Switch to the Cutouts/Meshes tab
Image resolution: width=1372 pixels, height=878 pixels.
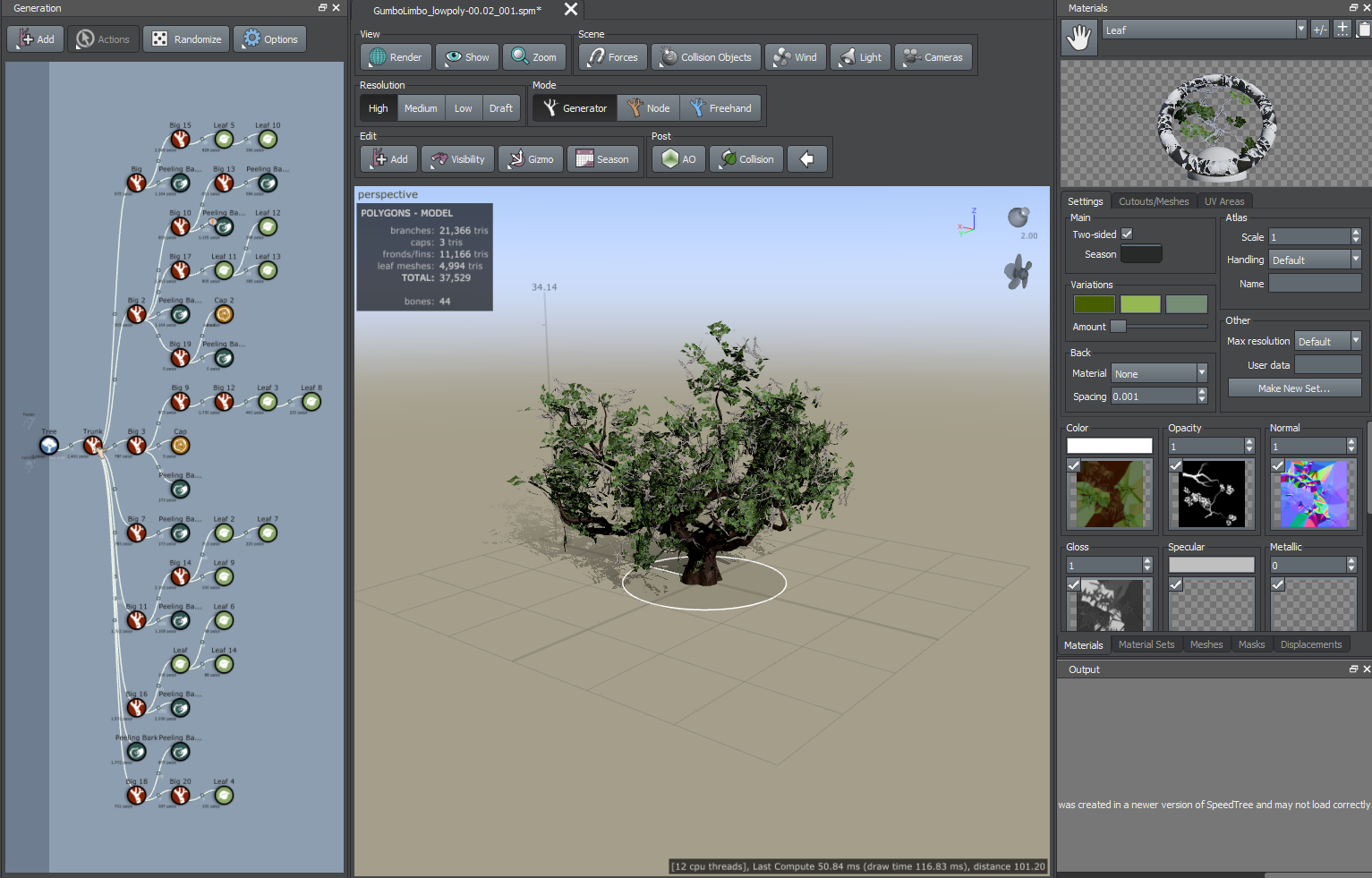tap(1153, 200)
